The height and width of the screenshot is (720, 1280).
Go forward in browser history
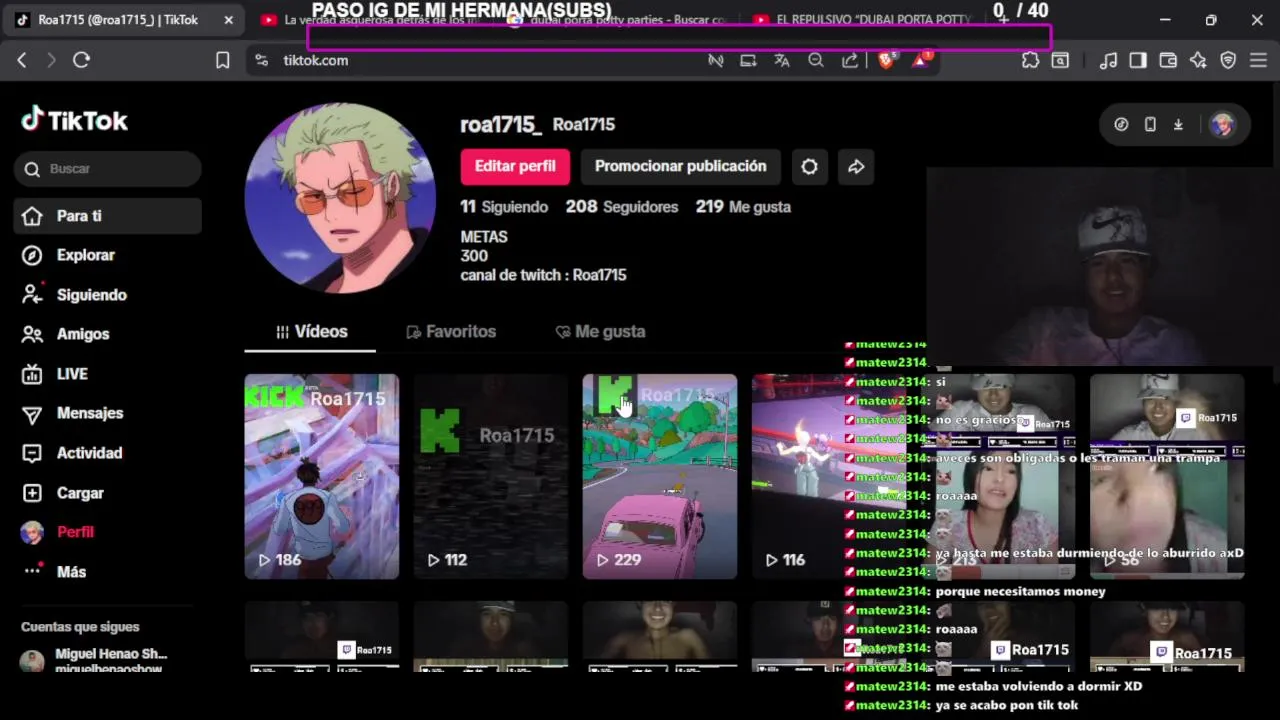pyautogui.click(x=51, y=60)
